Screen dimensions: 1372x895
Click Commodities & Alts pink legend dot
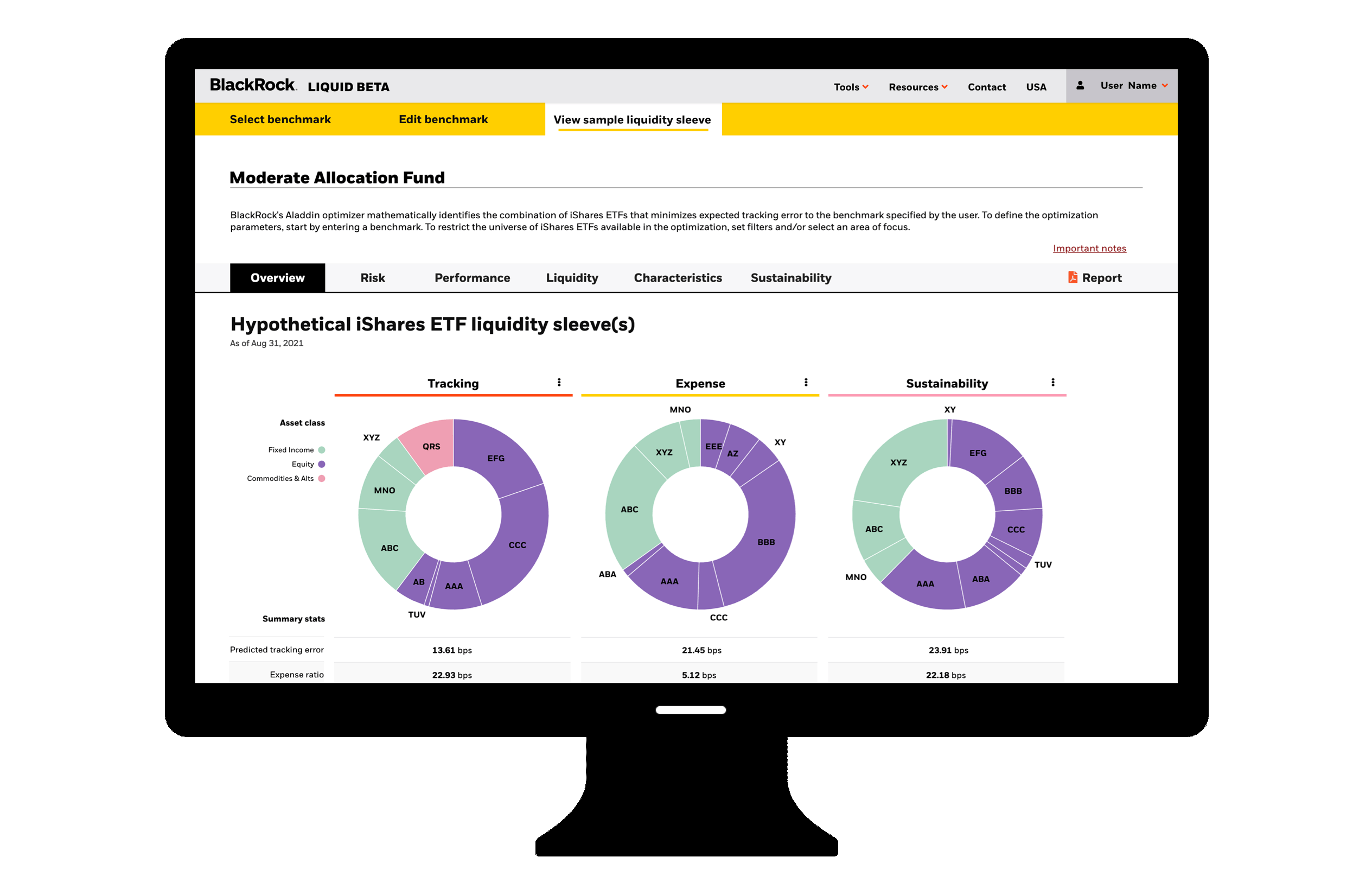click(x=322, y=478)
